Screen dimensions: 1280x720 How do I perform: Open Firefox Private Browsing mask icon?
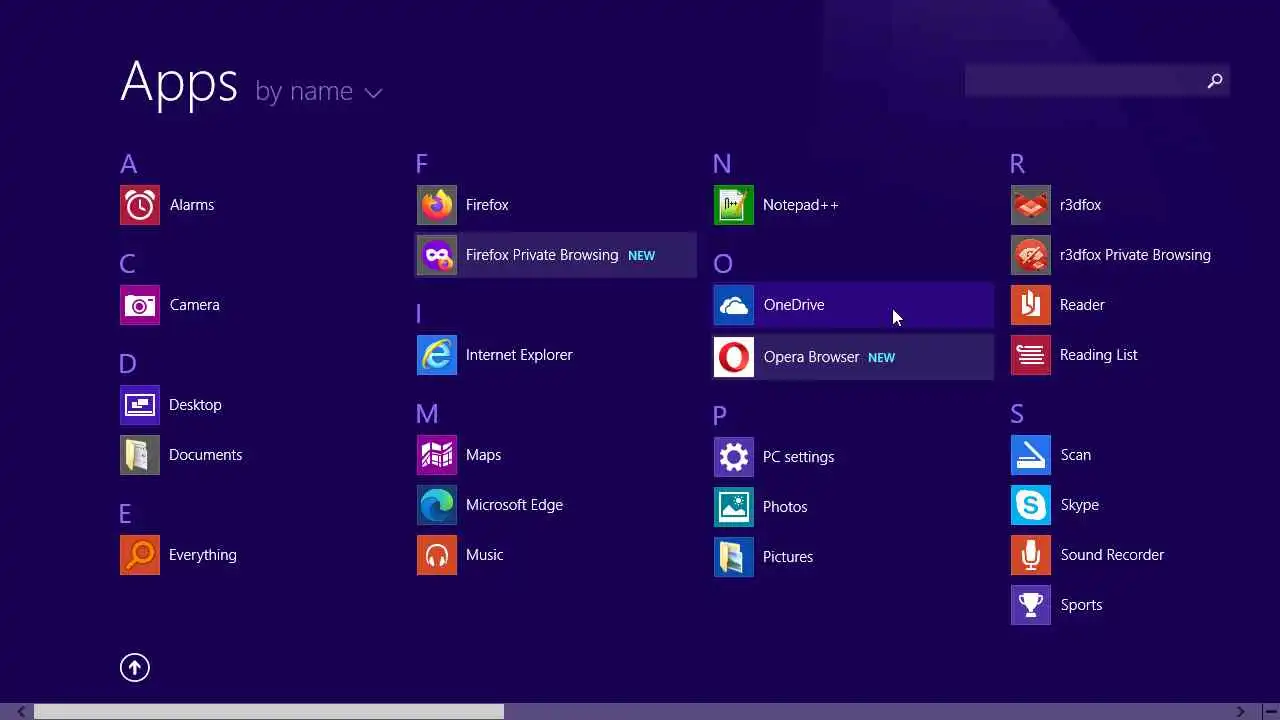(x=437, y=255)
